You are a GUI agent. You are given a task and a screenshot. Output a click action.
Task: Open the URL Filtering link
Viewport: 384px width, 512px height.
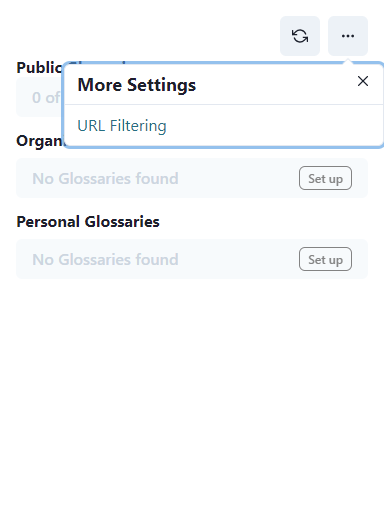pyautogui.click(x=122, y=126)
